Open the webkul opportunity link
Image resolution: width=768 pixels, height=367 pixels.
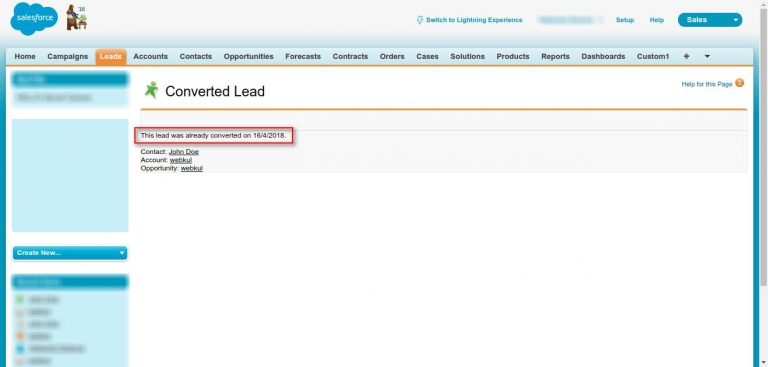click(x=192, y=168)
